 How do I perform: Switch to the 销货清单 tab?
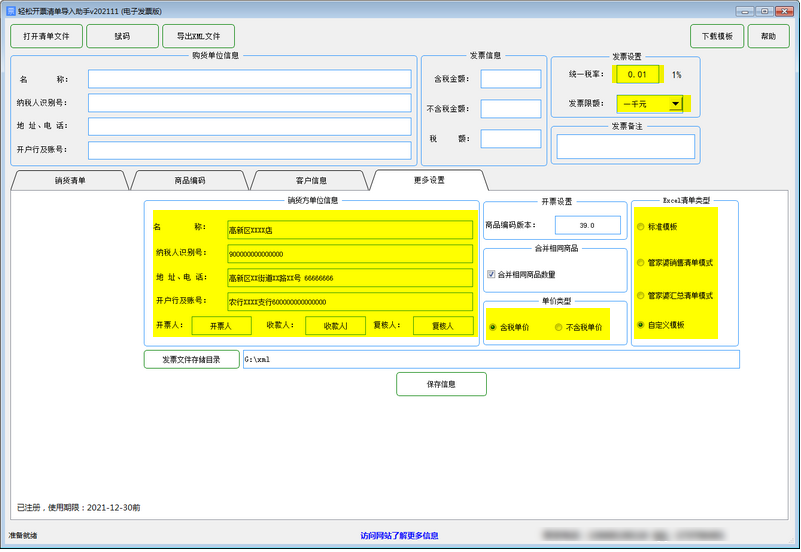pos(70,180)
